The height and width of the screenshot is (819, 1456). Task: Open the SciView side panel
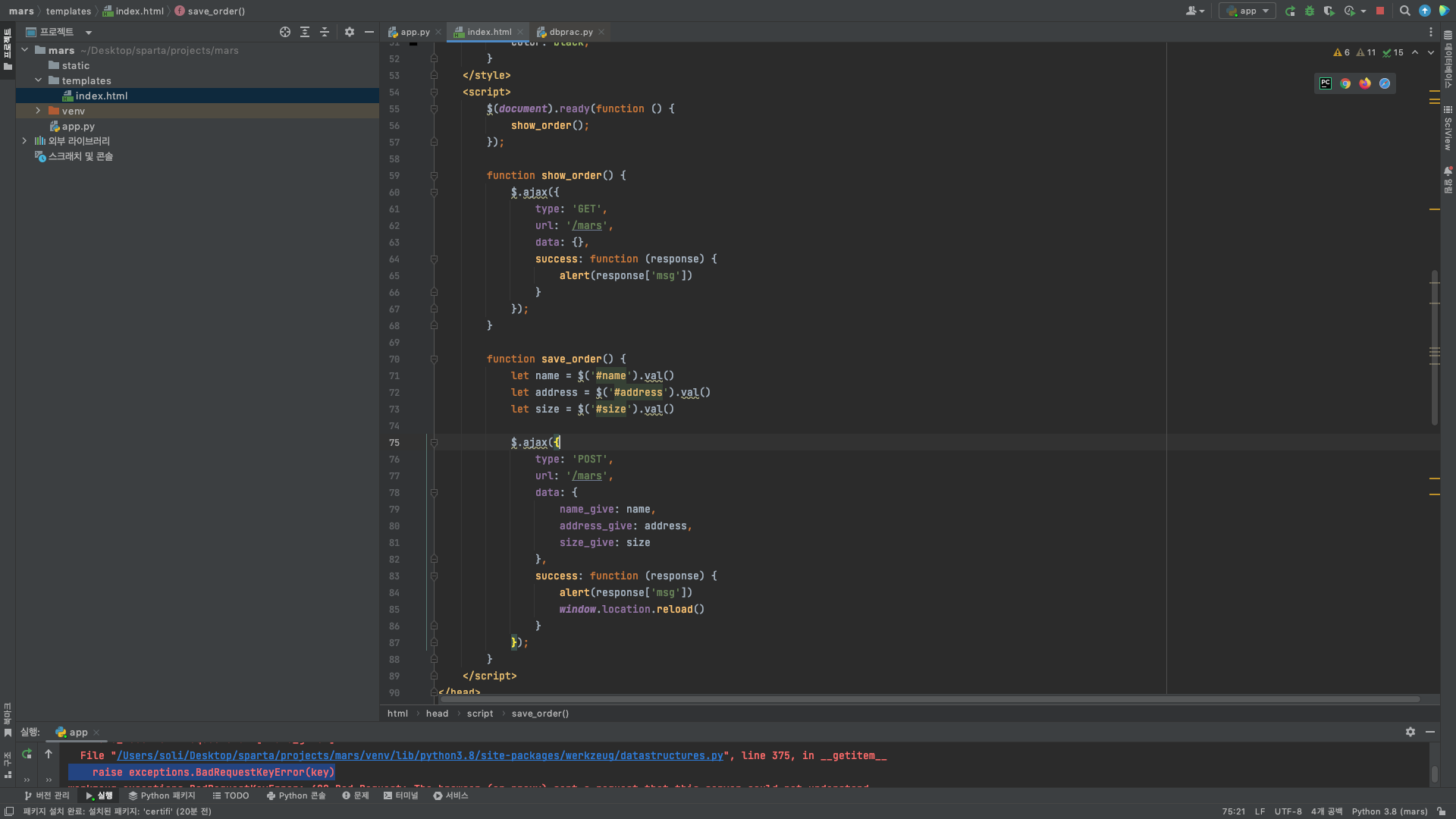1448,127
